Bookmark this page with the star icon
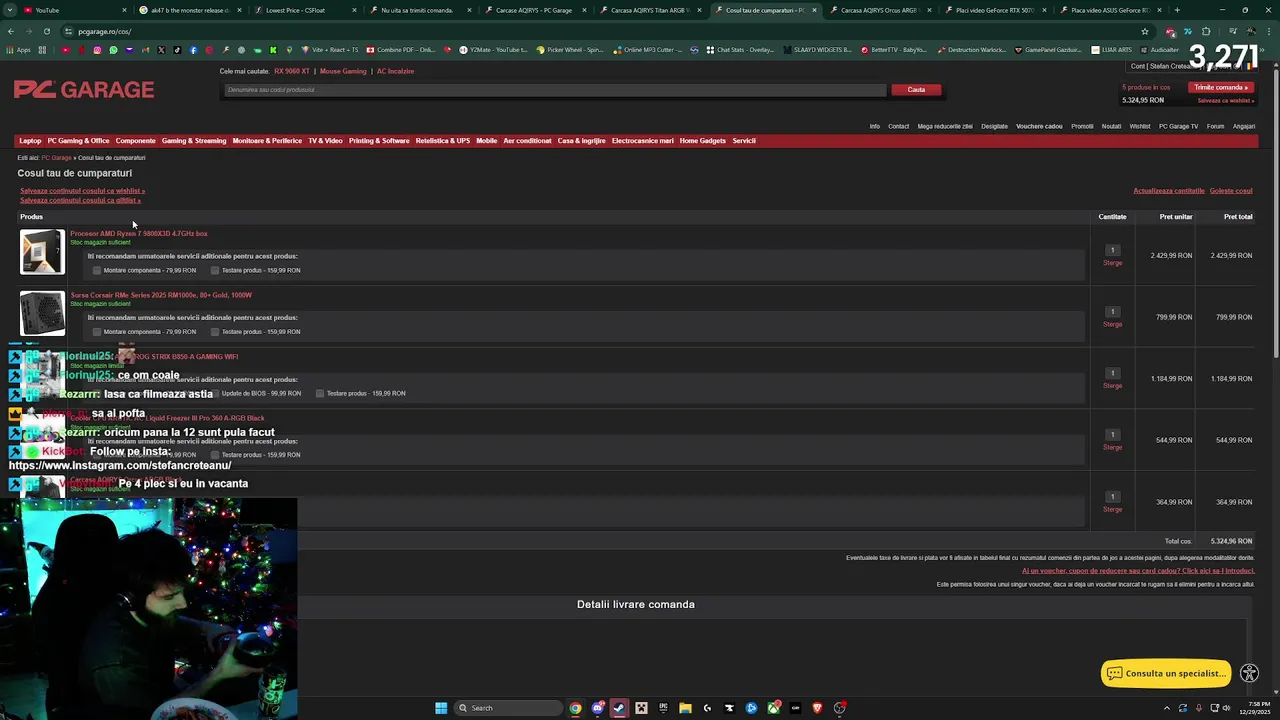The image size is (1280, 720). click(x=1145, y=31)
